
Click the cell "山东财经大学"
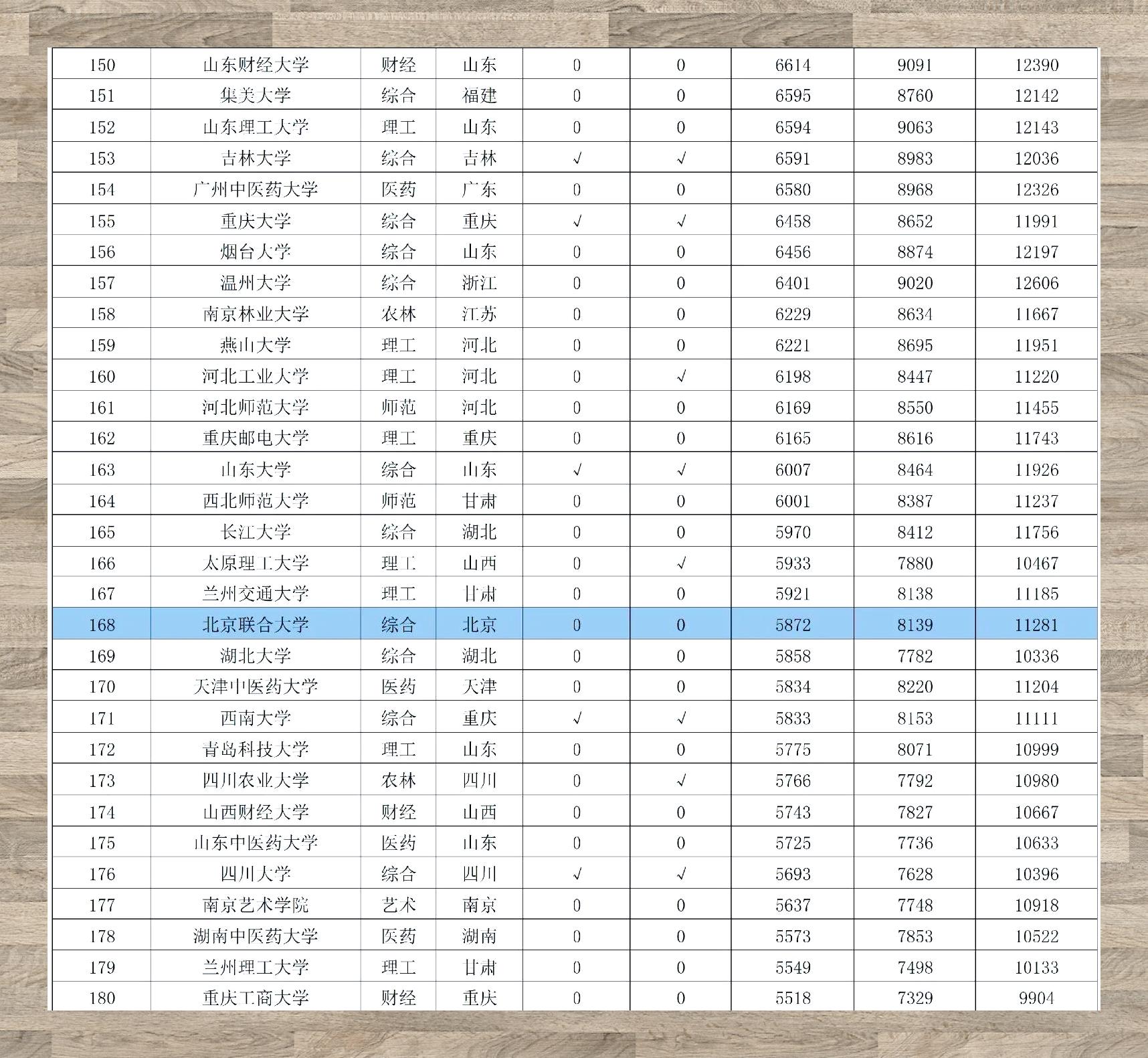256,65
